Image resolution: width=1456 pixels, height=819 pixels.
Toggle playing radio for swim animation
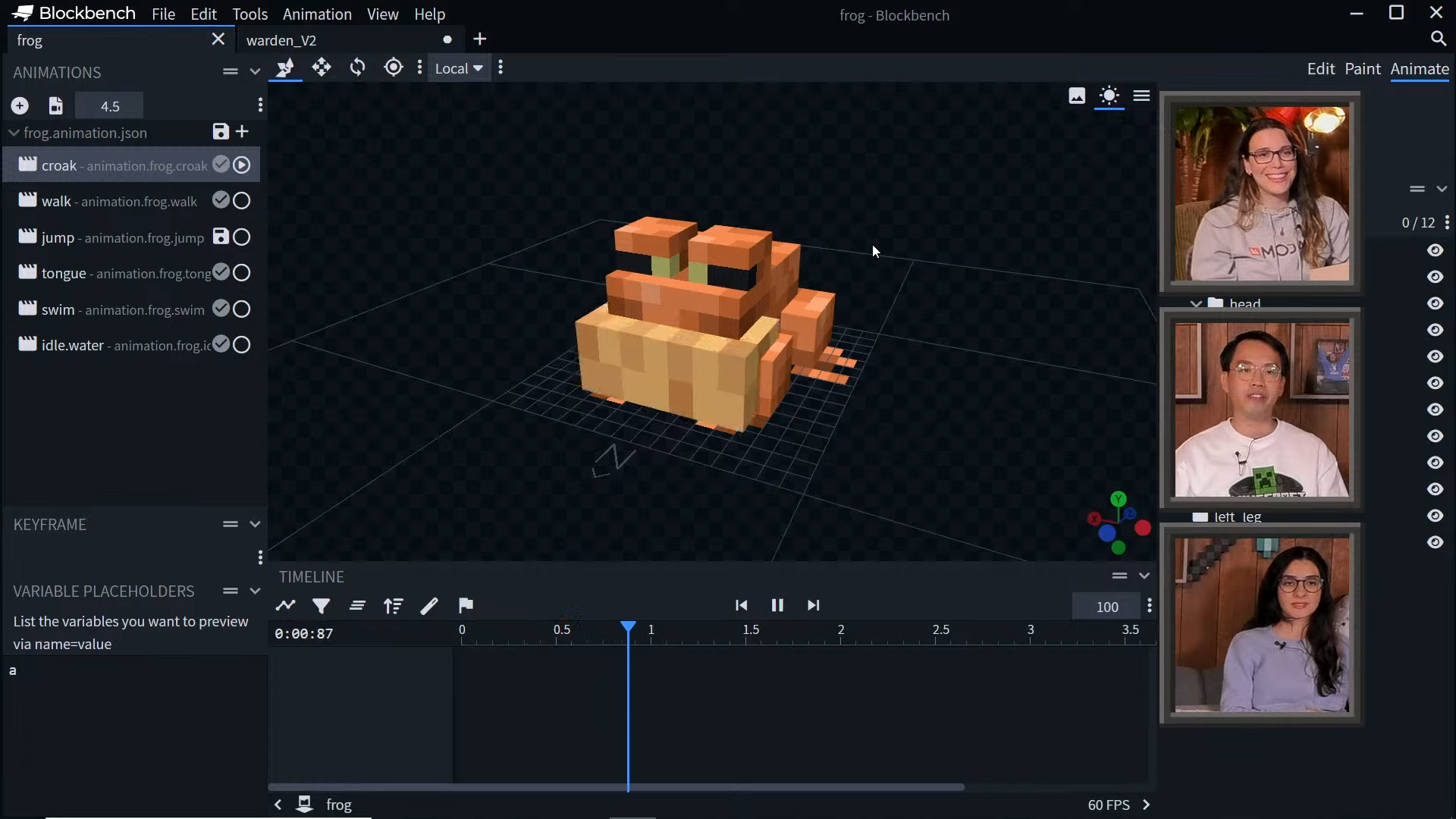(x=242, y=309)
